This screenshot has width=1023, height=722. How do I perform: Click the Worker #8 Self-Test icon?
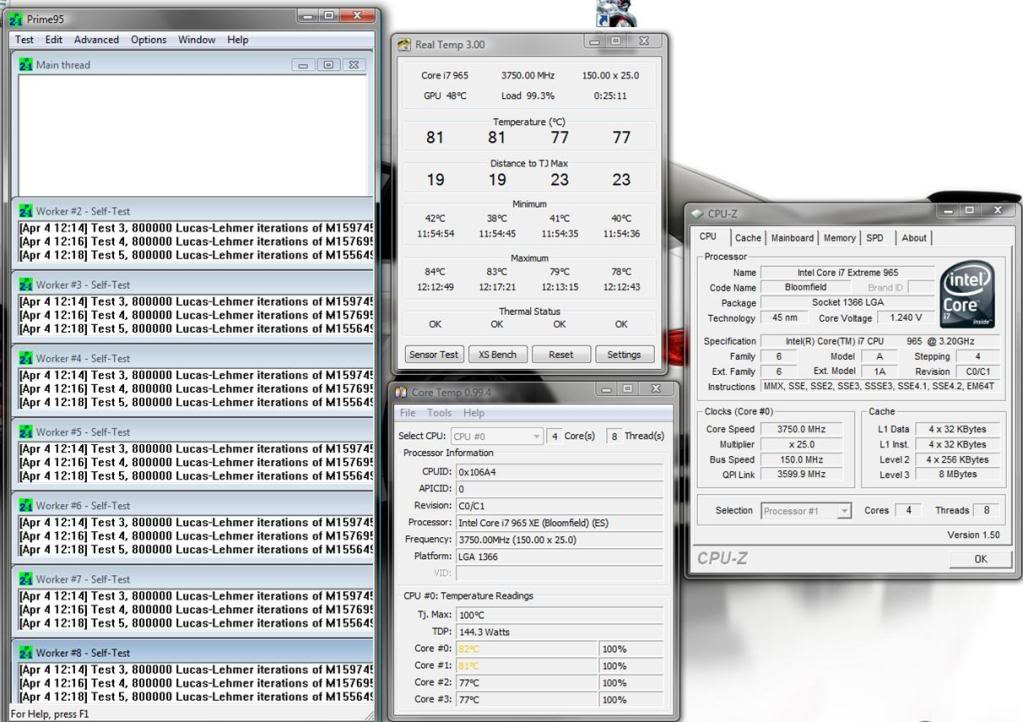(x=26, y=653)
